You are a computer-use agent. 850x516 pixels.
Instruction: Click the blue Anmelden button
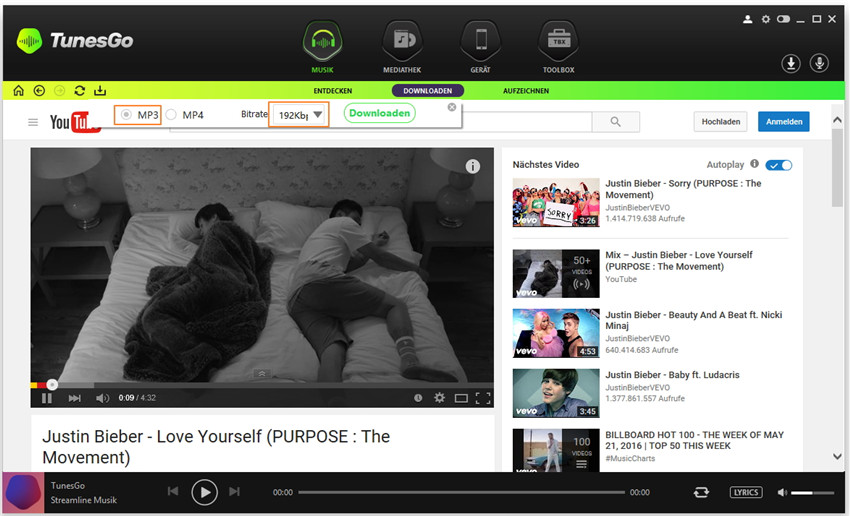[x=783, y=122]
